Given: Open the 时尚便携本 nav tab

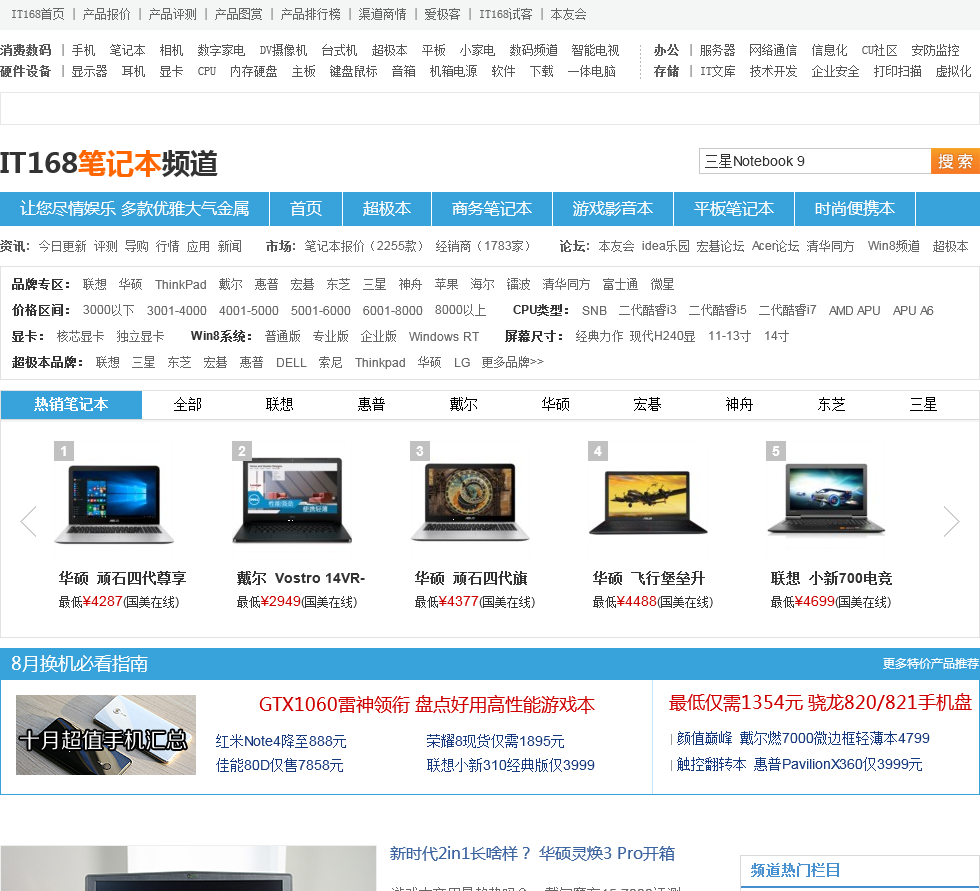Looking at the screenshot, I should pyautogui.click(x=854, y=209).
